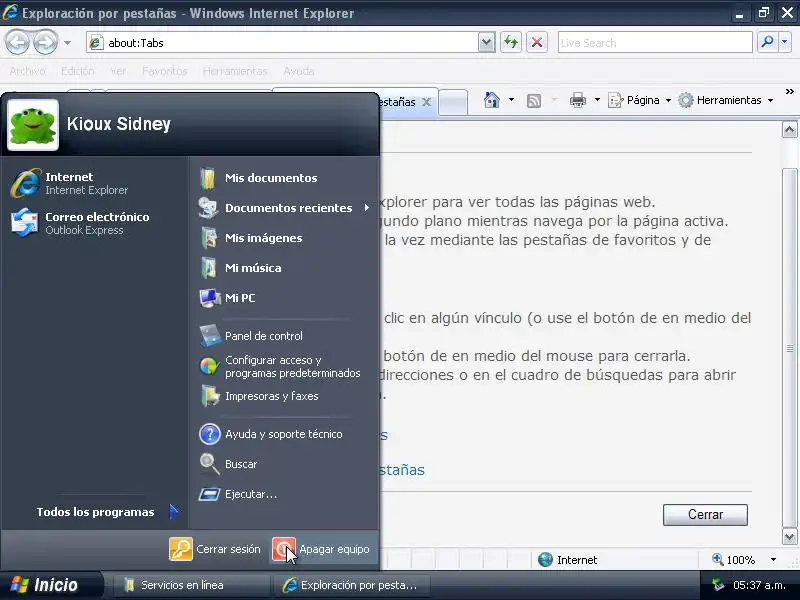Open the Ayuda menu
Image resolution: width=800 pixels, height=600 pixels.
click(299, 71)
